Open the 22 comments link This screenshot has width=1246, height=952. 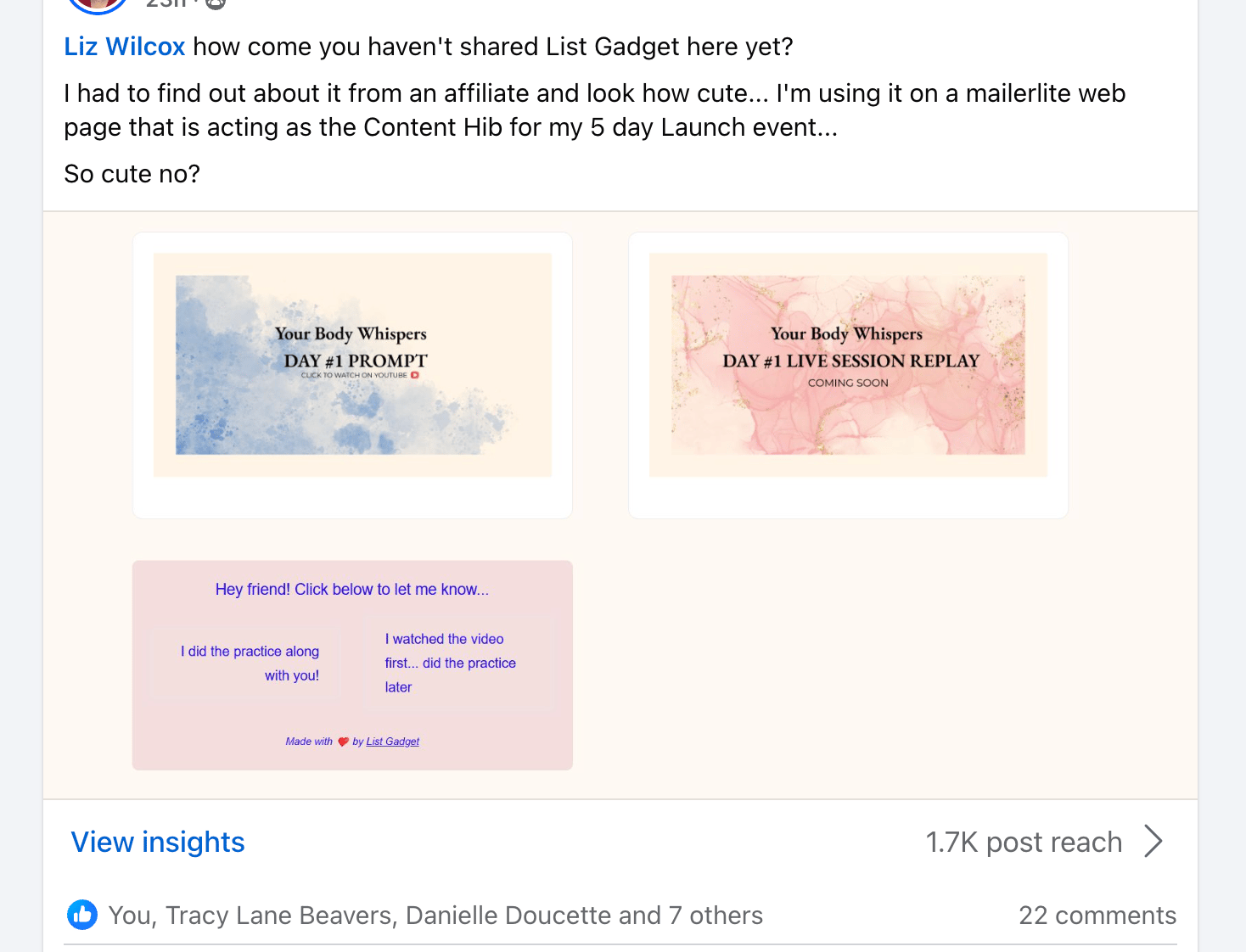click(1097, 916)
